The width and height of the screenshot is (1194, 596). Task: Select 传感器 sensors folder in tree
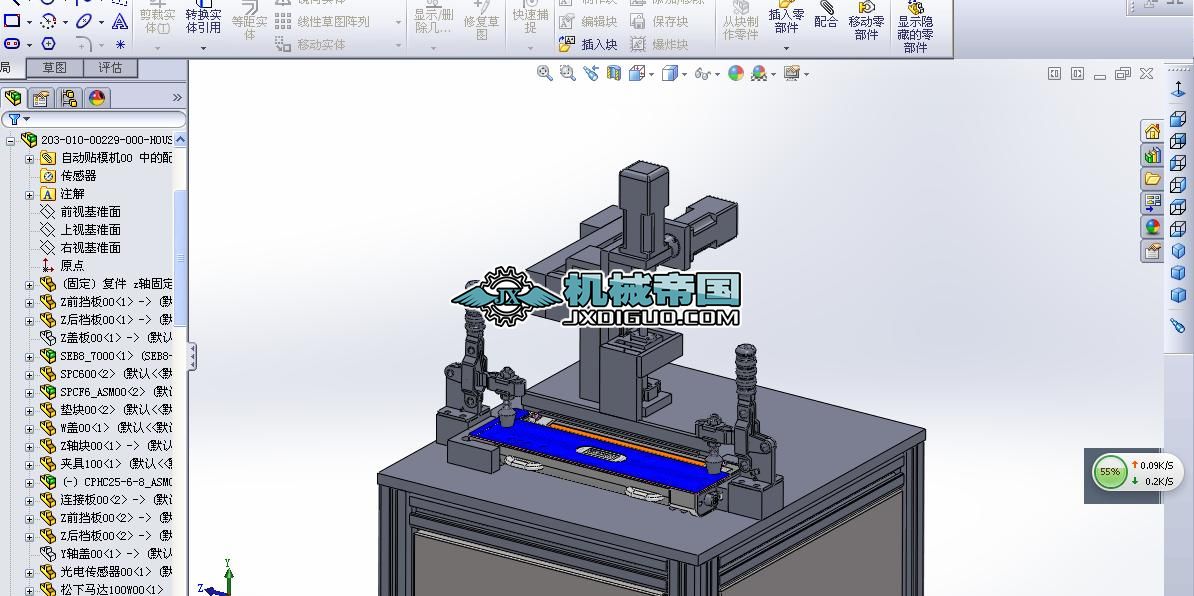click(x=78, y=176)
